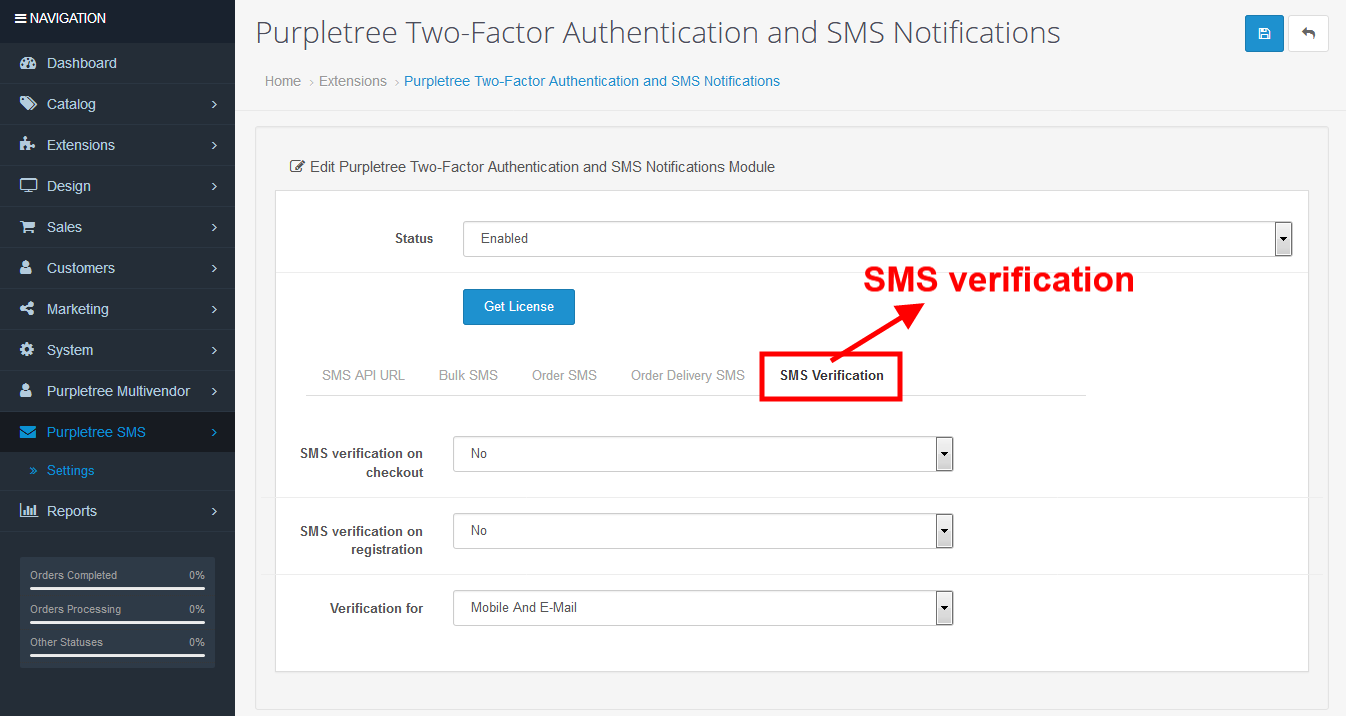Switch to the Order Delivery SMS tab
This screenshot has width=1346, height=716.
(688, 376)
